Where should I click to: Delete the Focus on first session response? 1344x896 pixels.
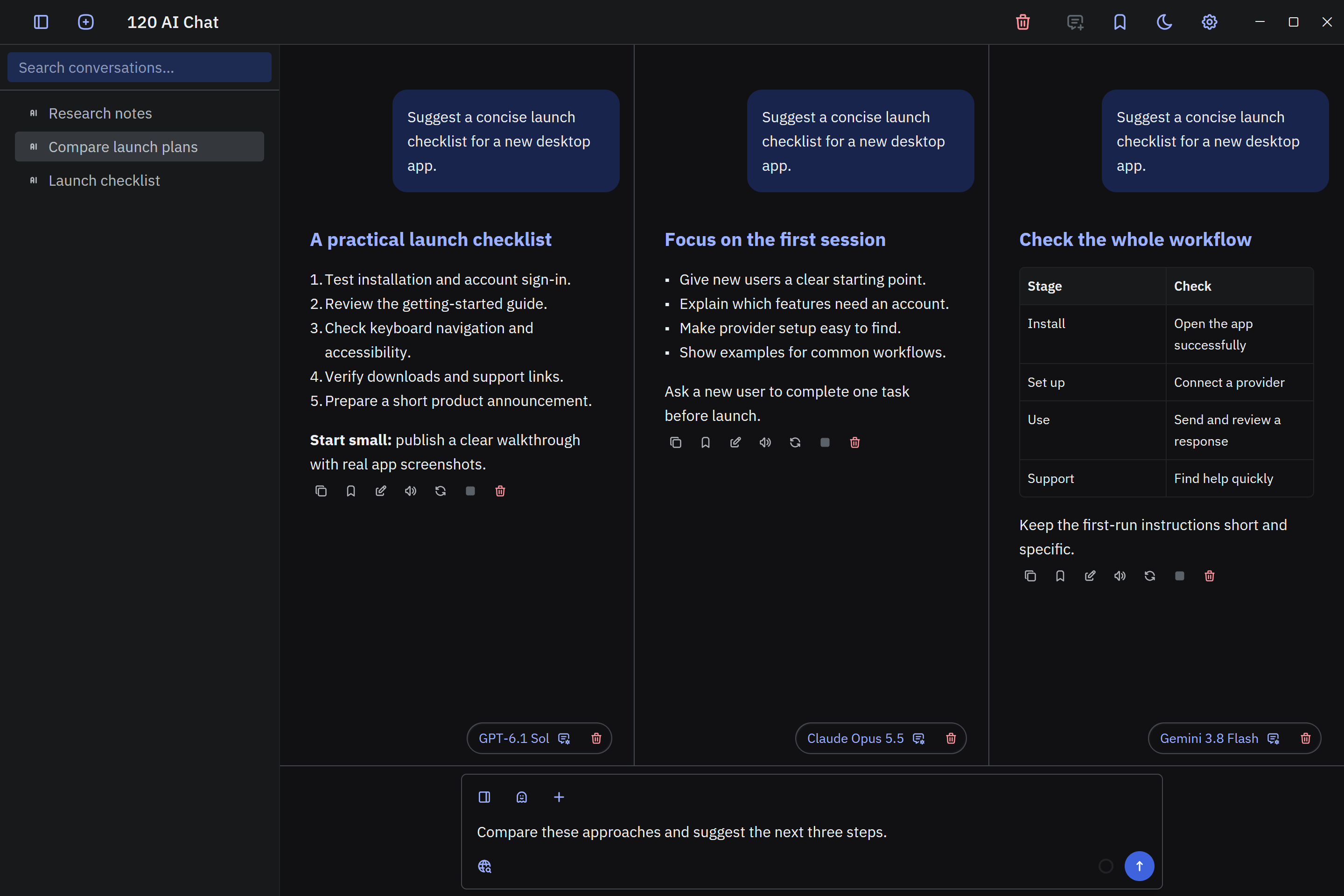855,442
